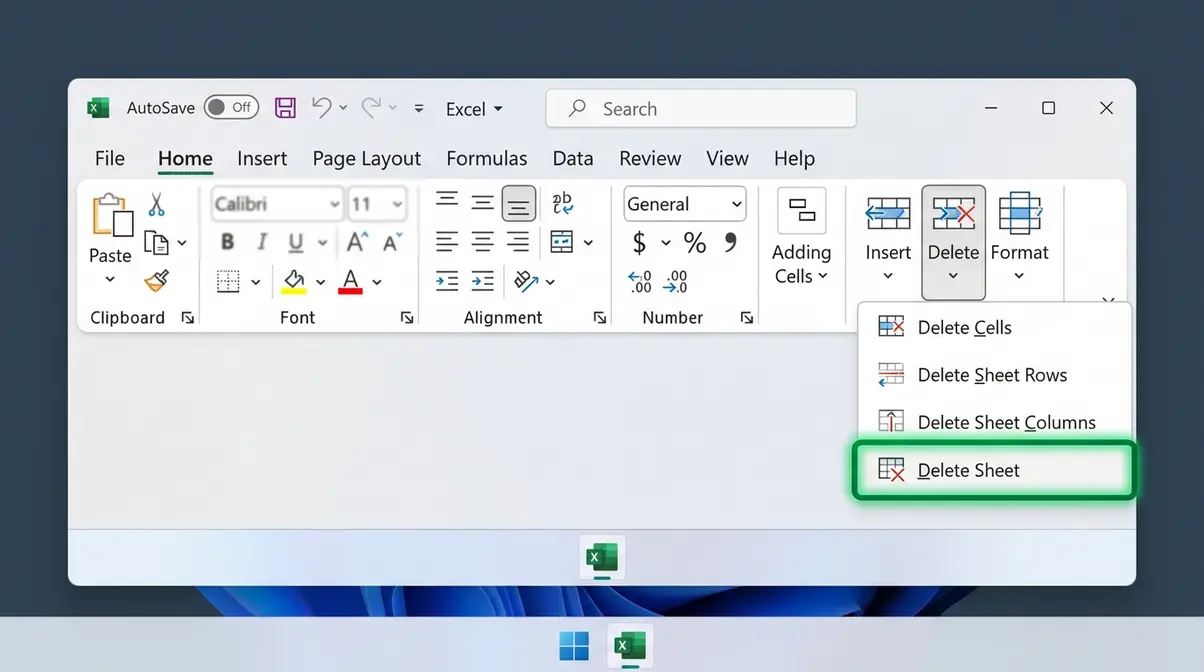Align text to top of cell
Image resolution: width=1204 pixels, height=672 pixels.
(x=447, y=201)
